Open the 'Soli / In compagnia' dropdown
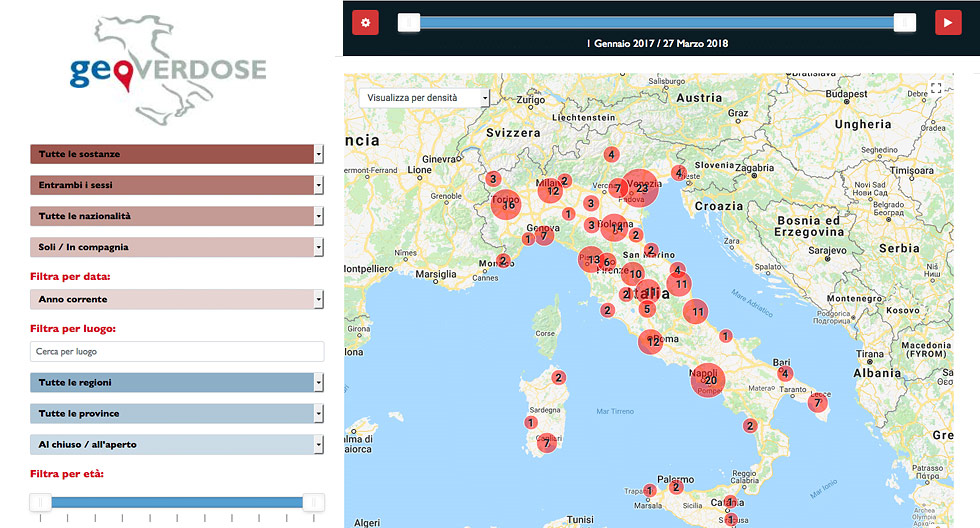980x528 pixels. (177, 247)
